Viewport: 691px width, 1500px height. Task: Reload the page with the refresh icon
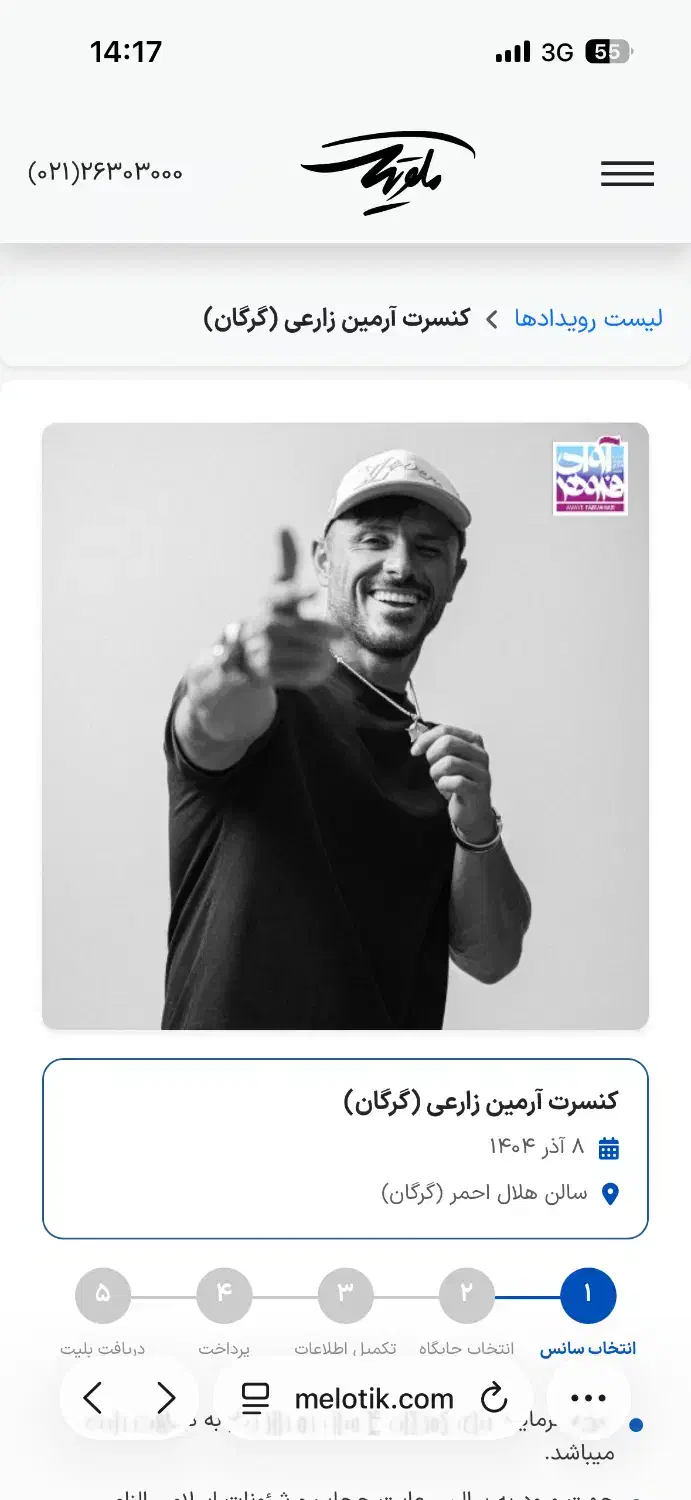pos(494,1398)
